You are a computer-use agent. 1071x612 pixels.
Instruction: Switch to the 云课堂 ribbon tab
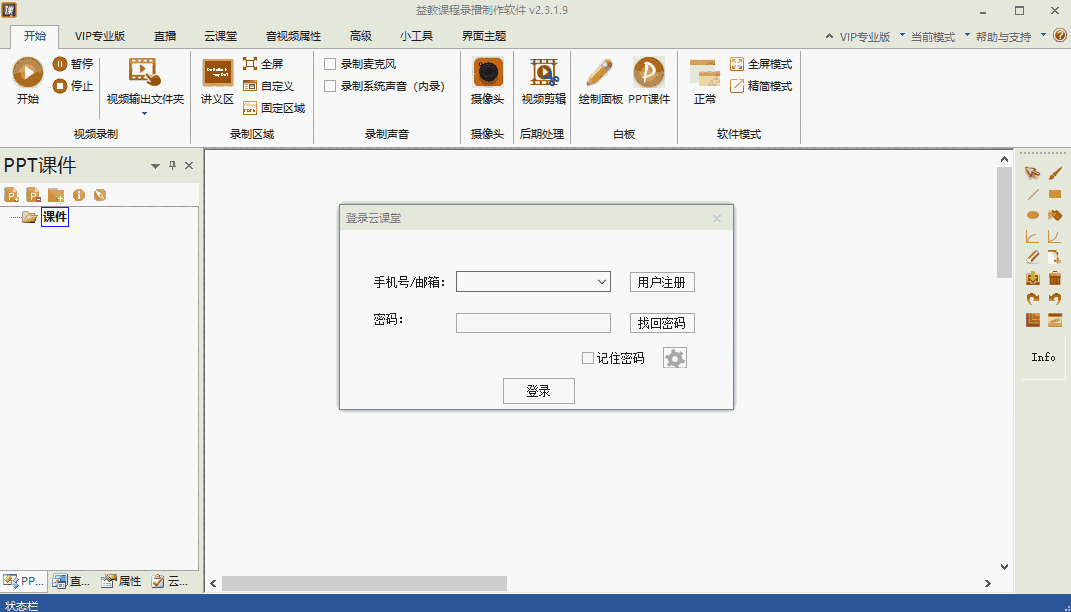pyautogui.click(x=220, y=36)
